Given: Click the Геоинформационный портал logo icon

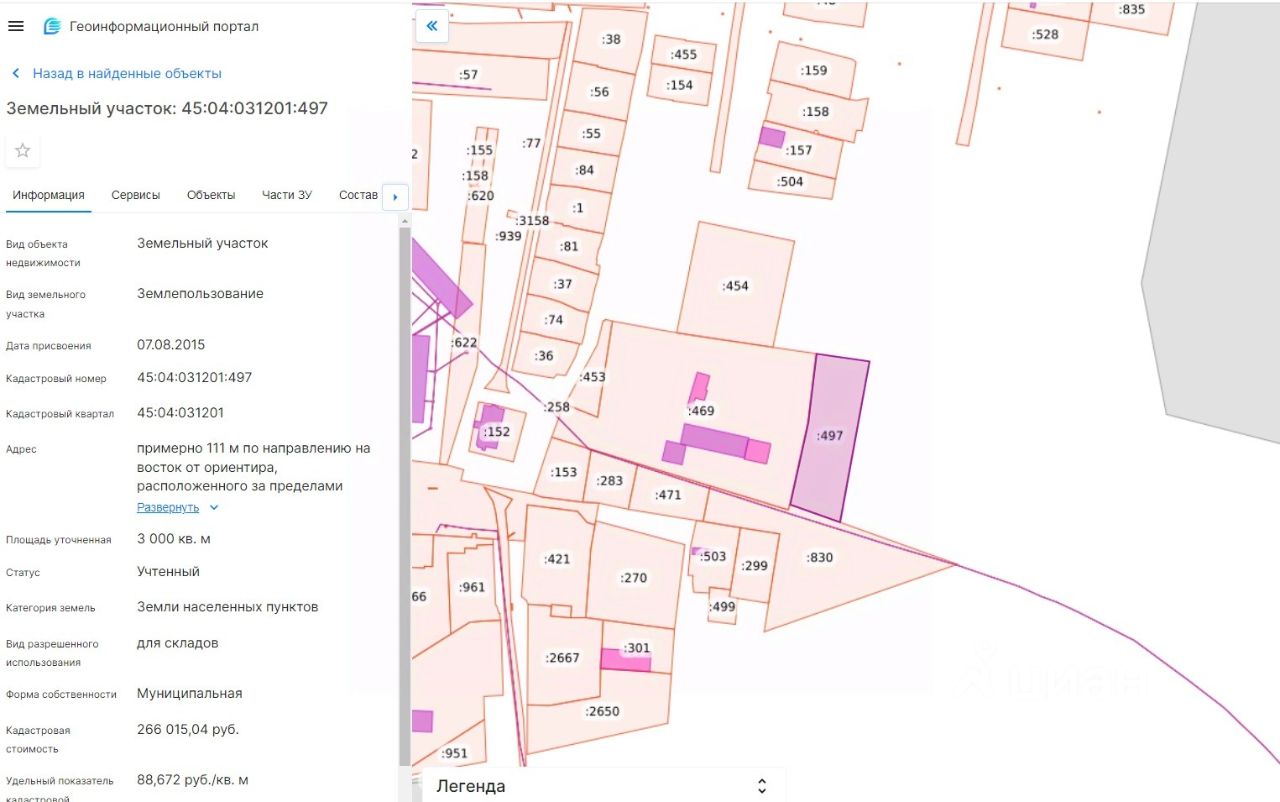Looking at the screenshot, I should click(52, 27).
